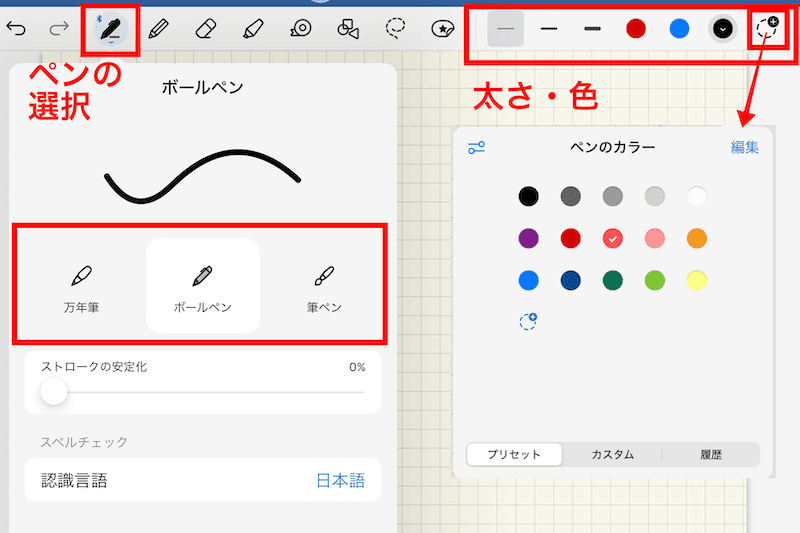Click the ストロークの安定化 slider handle

53,392
